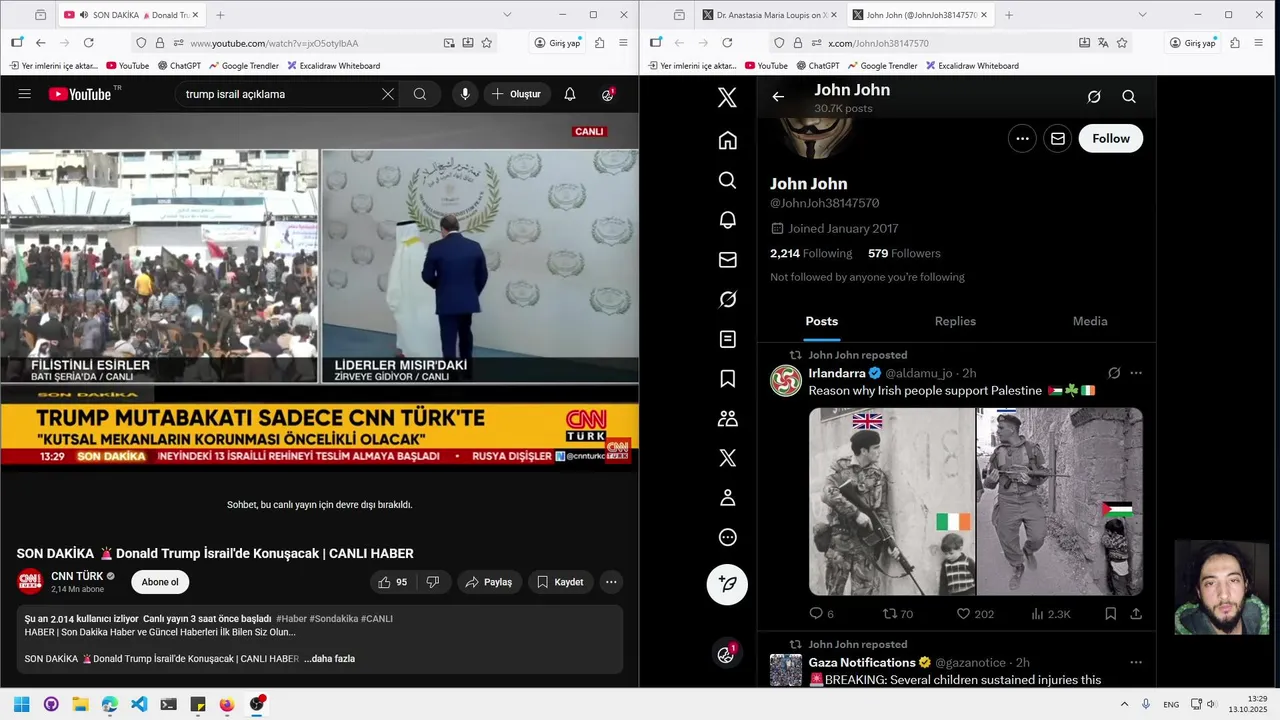Viewport: 1280px width, 720px height.
Task: Show hidden system tray icons
Action: 1124,704
